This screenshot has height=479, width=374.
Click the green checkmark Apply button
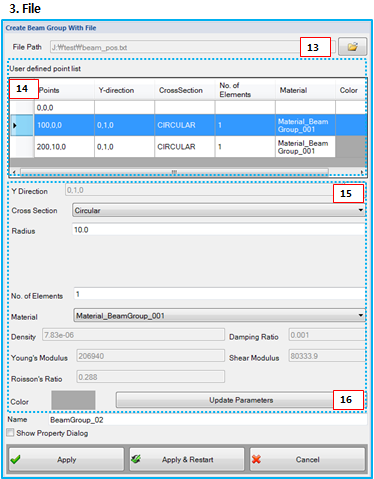[x=66, y=459]
